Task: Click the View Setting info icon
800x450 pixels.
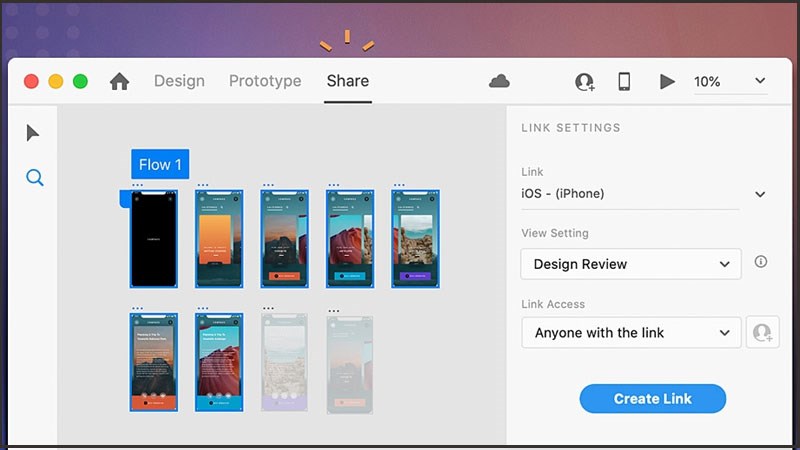Action: click(761, 262)
